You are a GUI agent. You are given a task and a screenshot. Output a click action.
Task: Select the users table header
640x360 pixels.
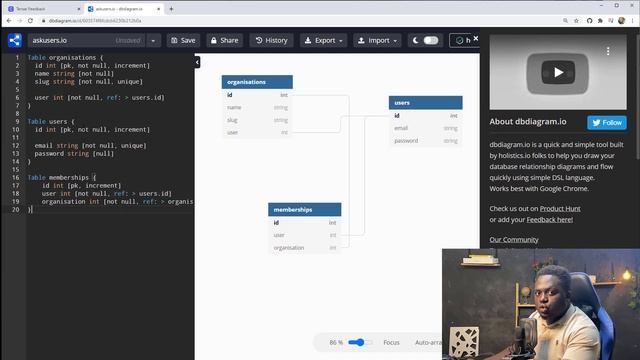(x=425, y=103)
